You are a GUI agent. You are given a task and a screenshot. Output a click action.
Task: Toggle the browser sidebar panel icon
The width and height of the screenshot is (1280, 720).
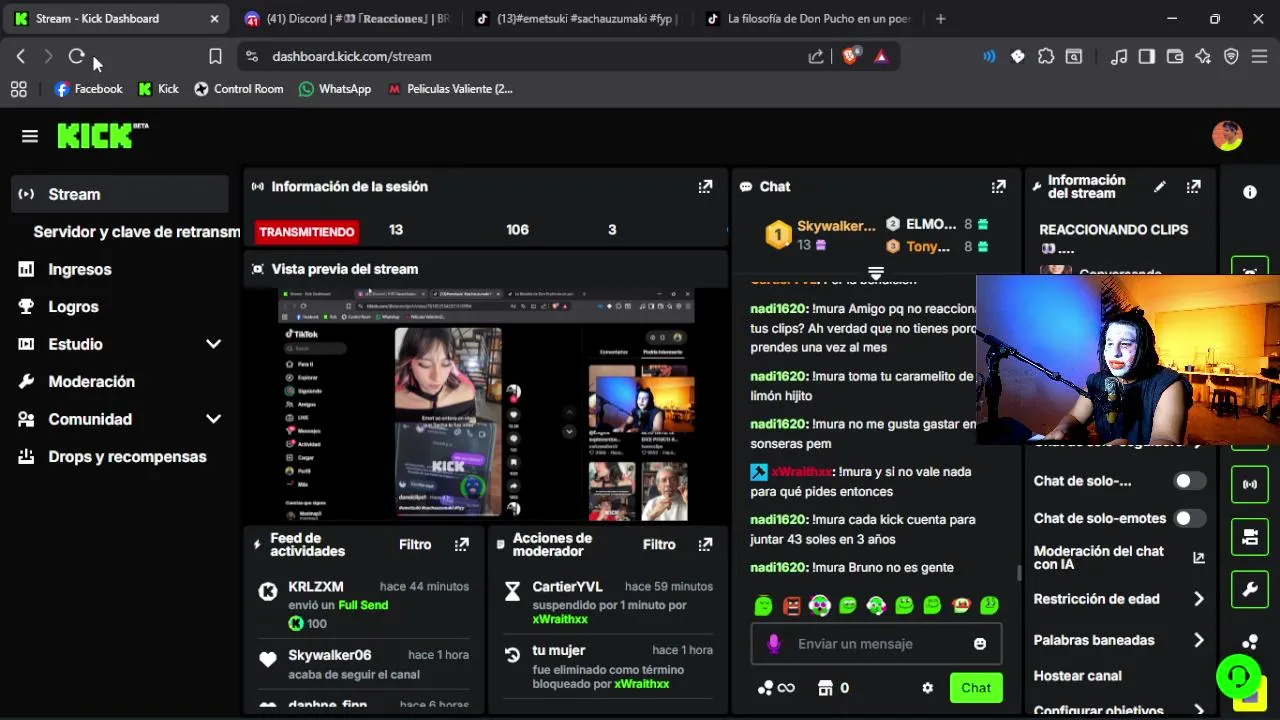[x=1147, y=57]
